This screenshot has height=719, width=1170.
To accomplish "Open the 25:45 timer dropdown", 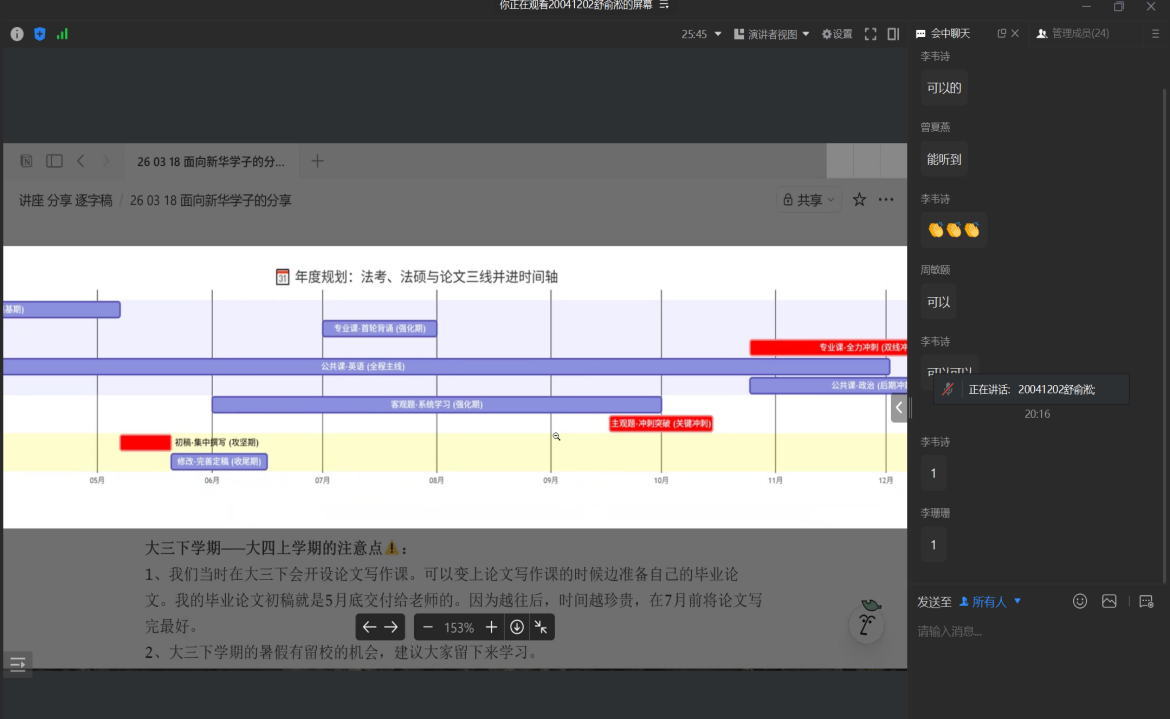I will 701,34.
